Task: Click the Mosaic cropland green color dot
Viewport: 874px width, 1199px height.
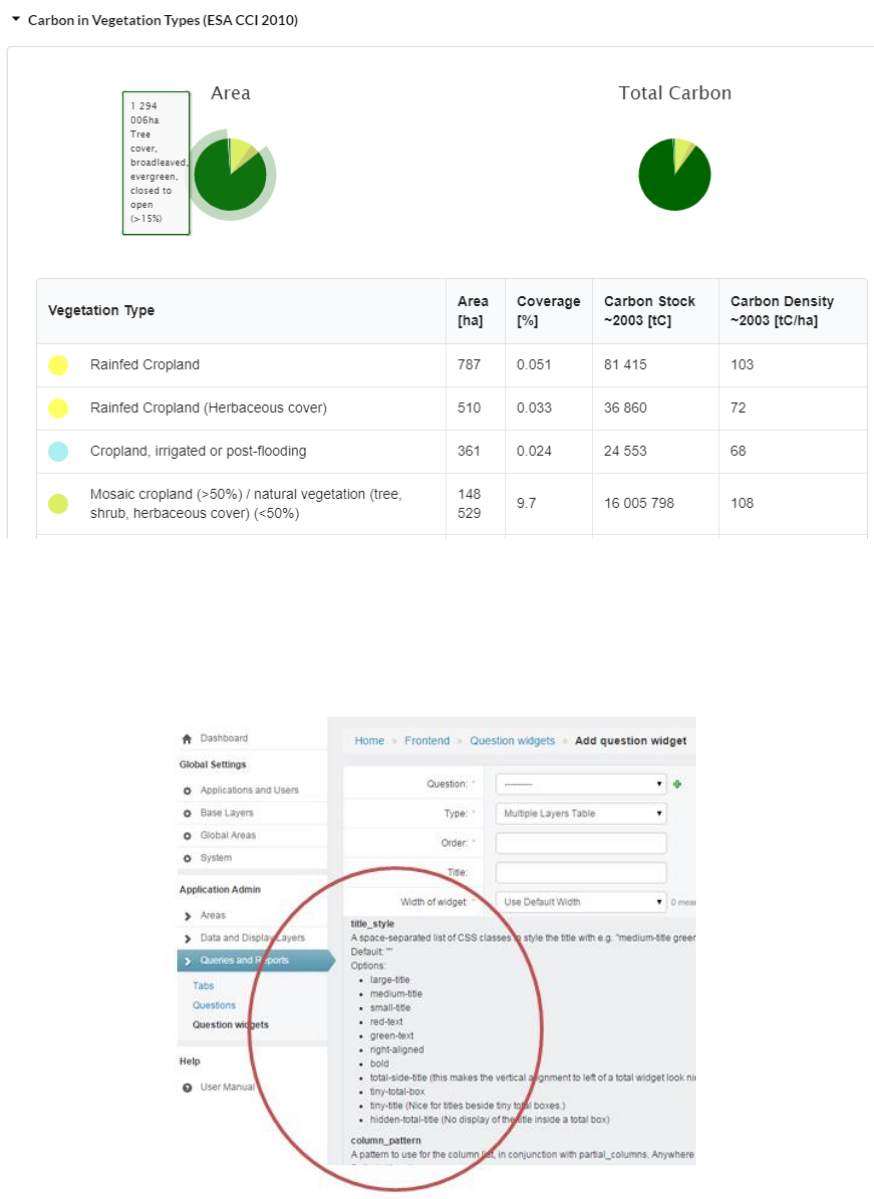Action: 58,503
